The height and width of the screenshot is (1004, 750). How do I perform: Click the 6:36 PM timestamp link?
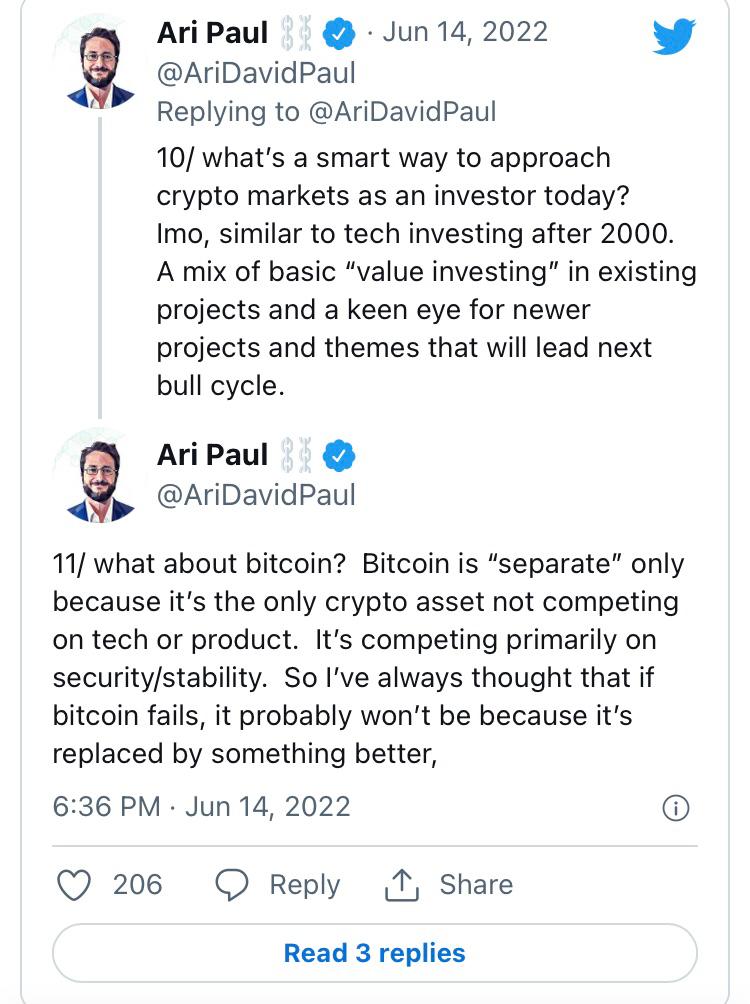[107, 807]
